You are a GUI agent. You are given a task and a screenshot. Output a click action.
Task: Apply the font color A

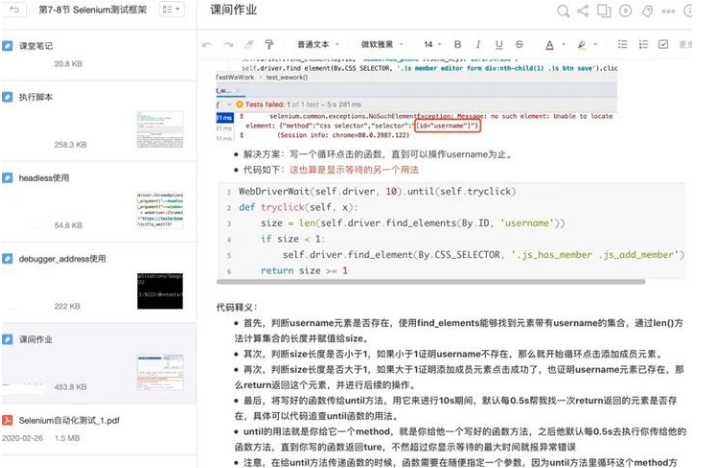click(x=549, y=45)
